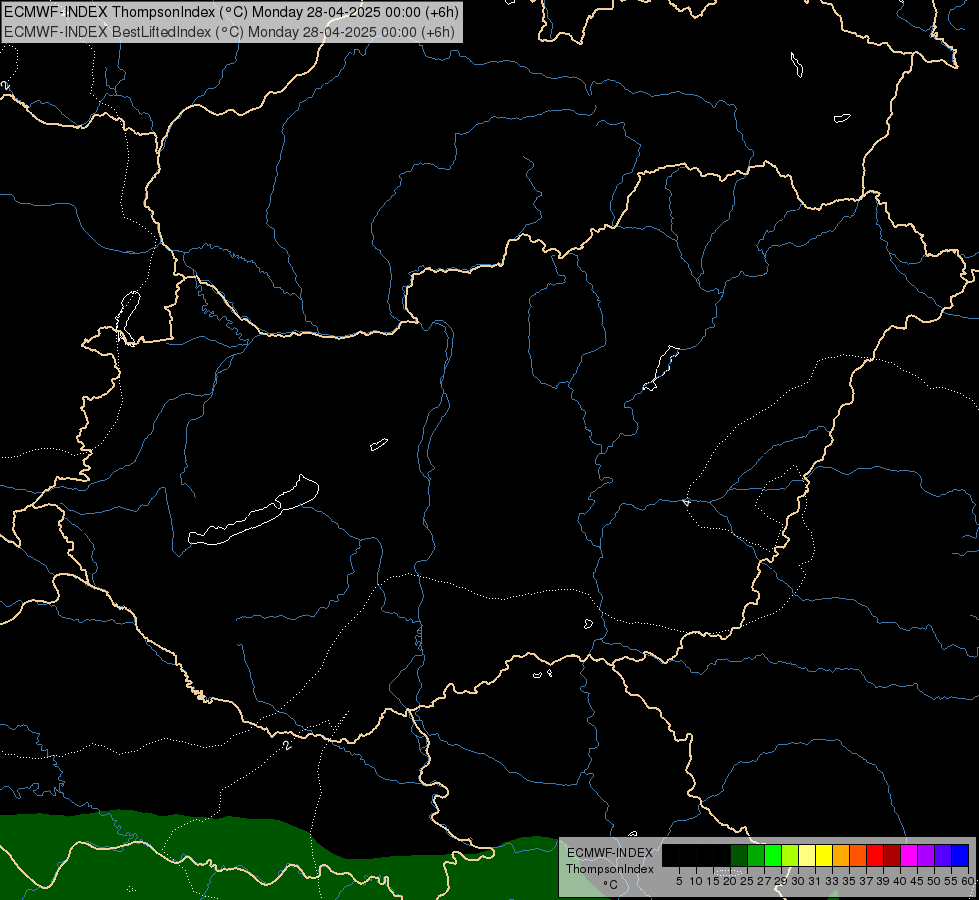
Task: Click the legend tick value 50
Action: point(934,881)
